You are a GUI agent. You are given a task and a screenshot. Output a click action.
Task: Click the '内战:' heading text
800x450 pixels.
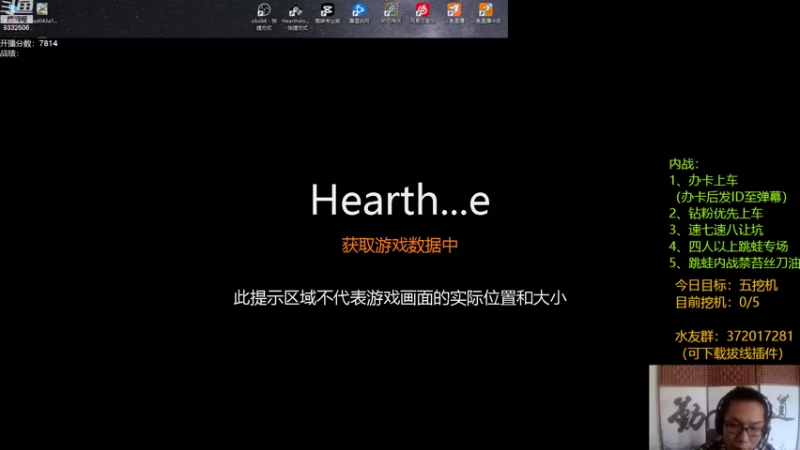684,164
